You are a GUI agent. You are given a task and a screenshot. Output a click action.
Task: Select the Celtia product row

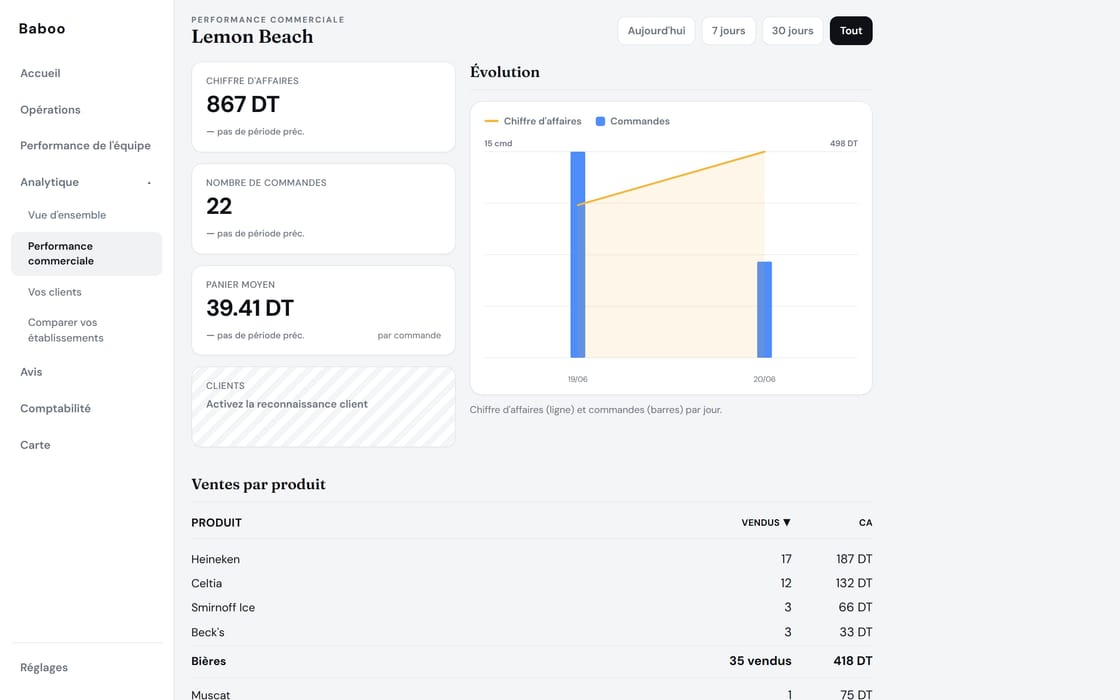(x=531, y=584)
